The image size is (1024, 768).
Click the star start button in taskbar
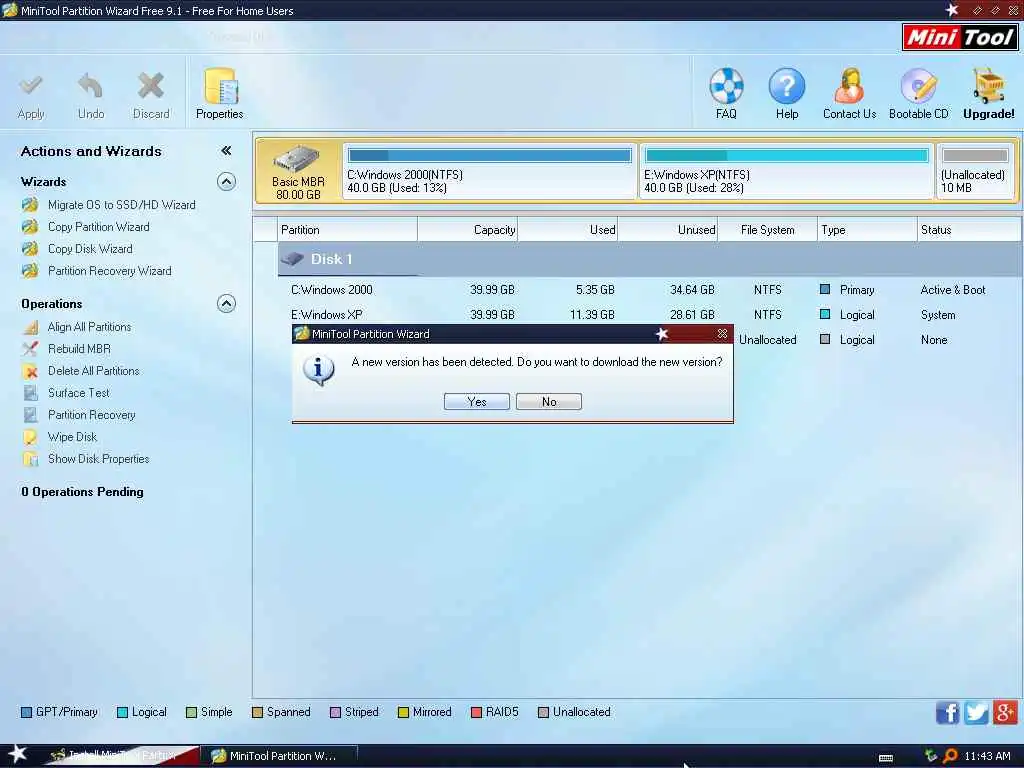(x=18, y=754)
